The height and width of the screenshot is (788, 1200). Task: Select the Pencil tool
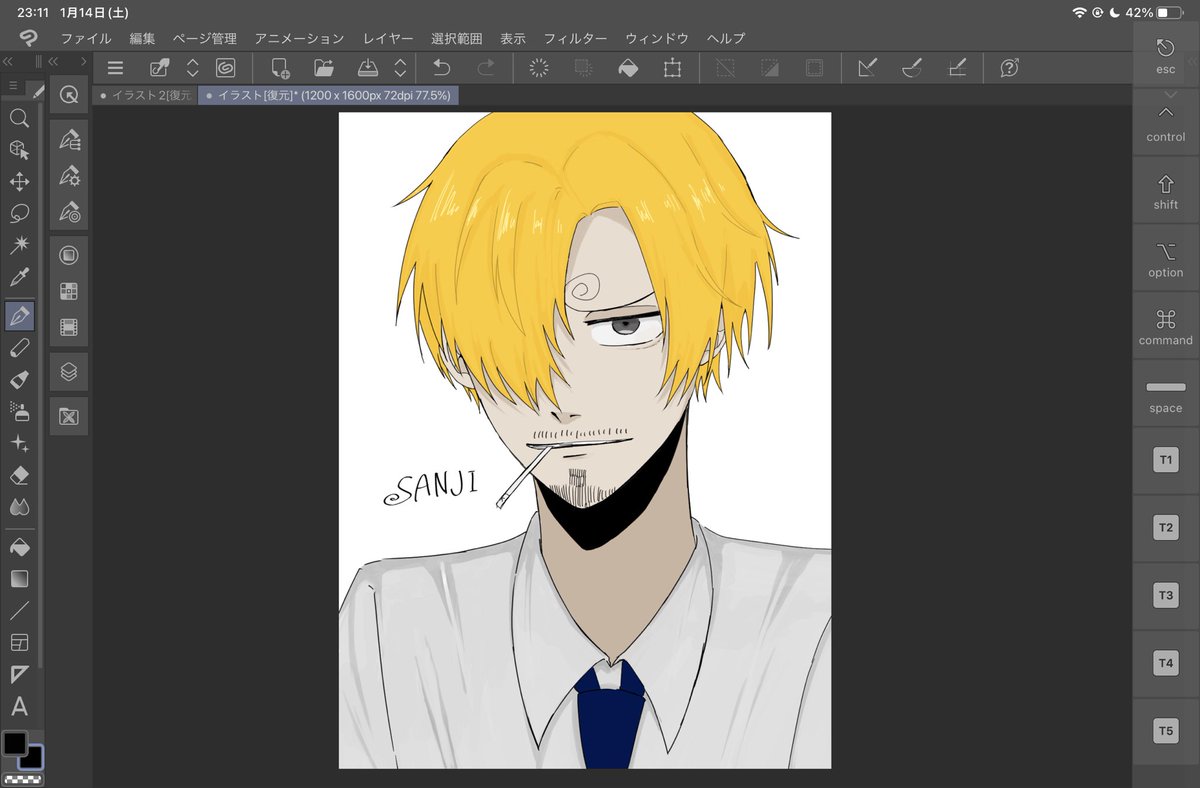(x=19, y=348)
